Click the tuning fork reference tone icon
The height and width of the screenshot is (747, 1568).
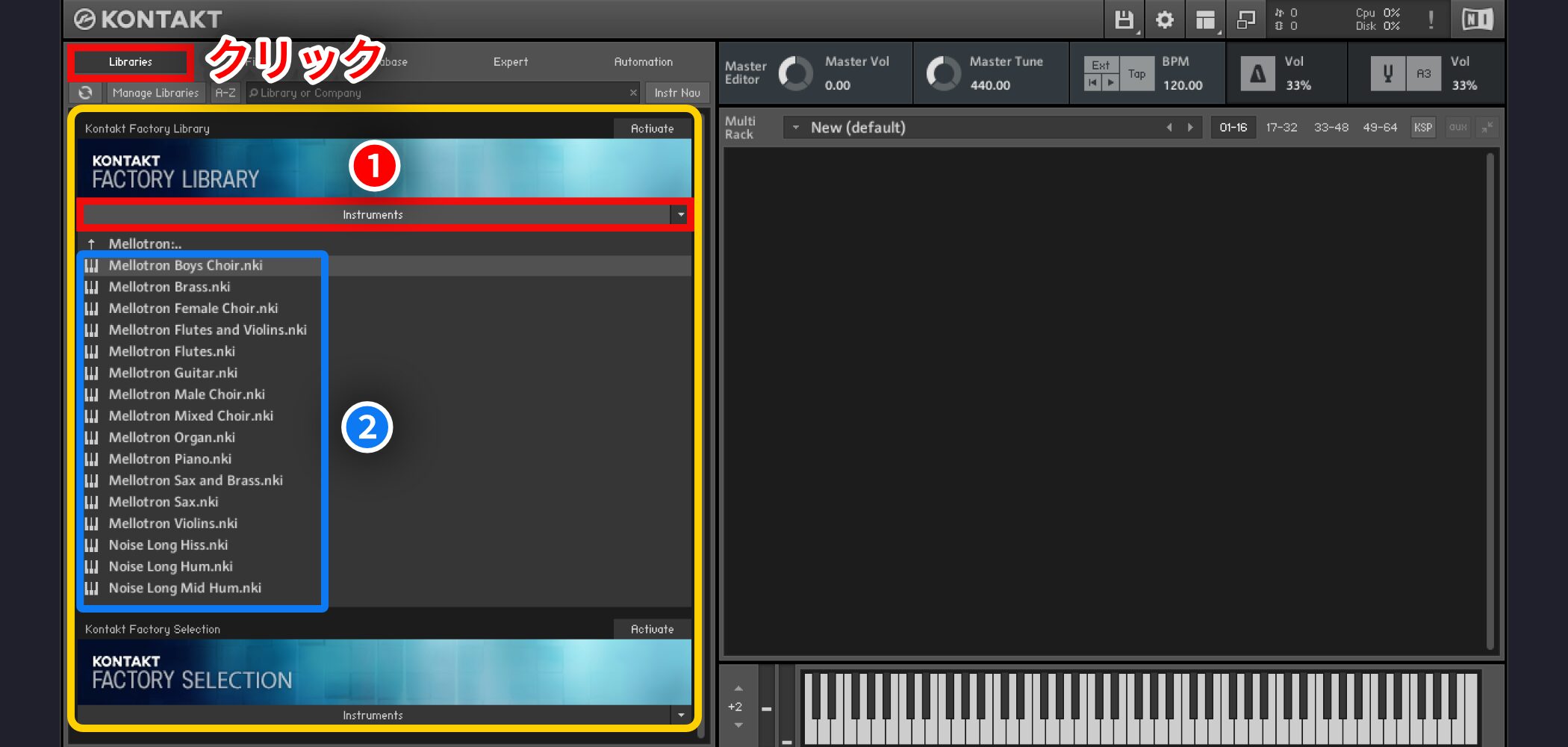1388,73
